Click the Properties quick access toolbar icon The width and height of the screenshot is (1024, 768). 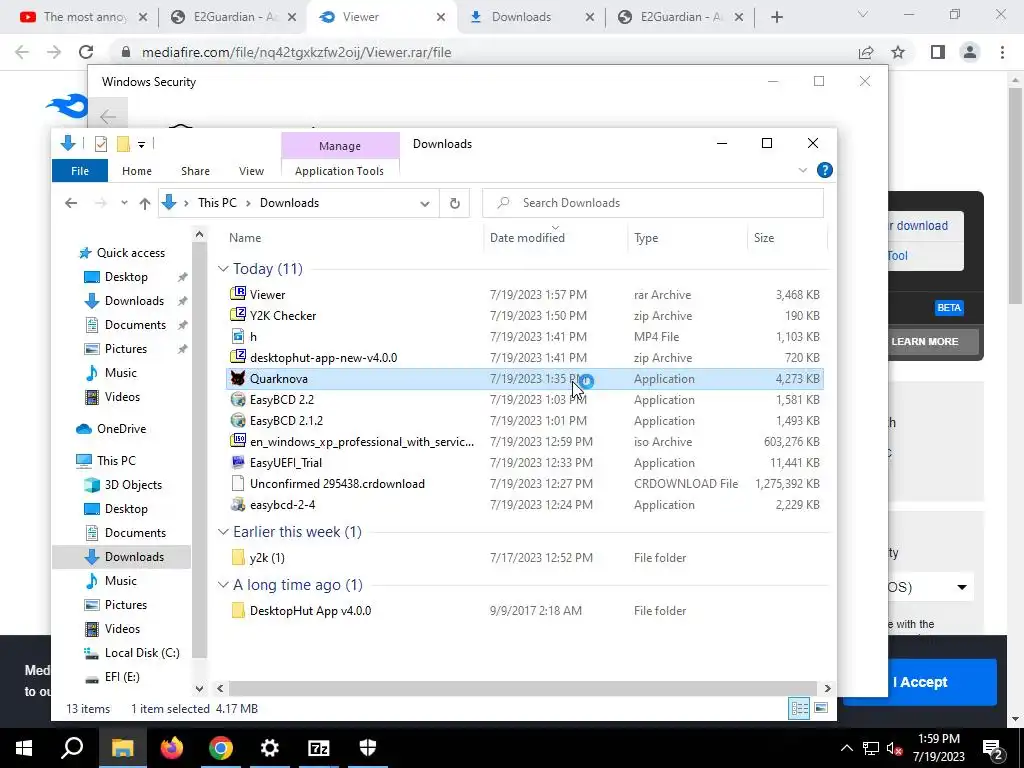click(101, 144)
